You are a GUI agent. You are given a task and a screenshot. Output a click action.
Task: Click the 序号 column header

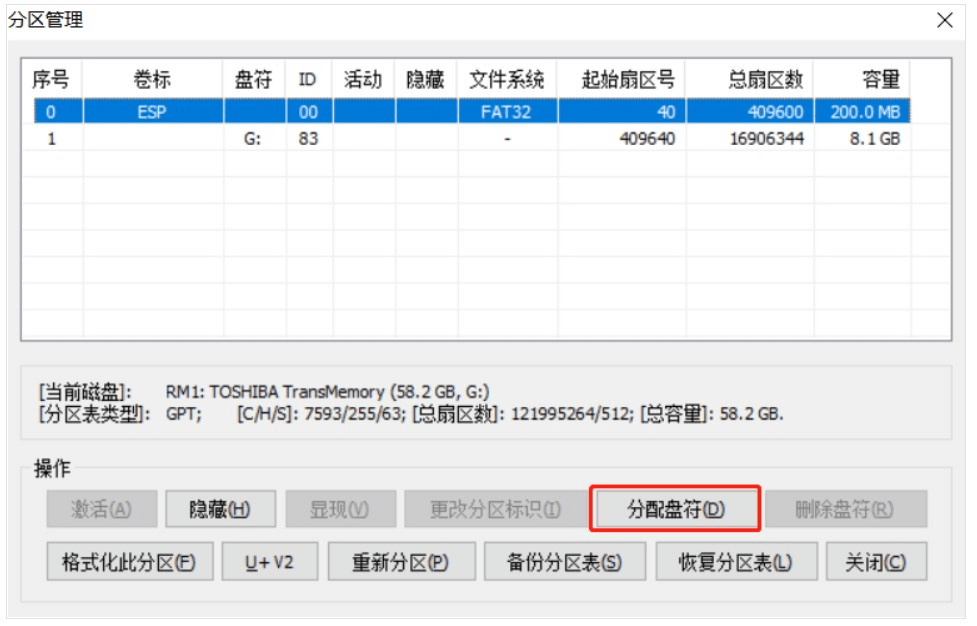pos(52,80)
